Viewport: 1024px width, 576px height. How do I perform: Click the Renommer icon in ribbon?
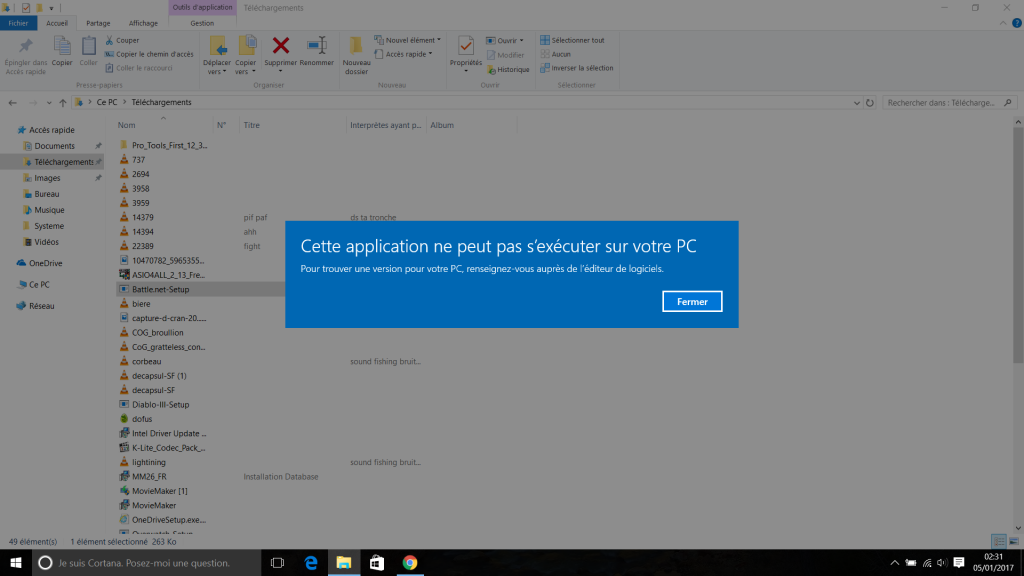point(317,45)
